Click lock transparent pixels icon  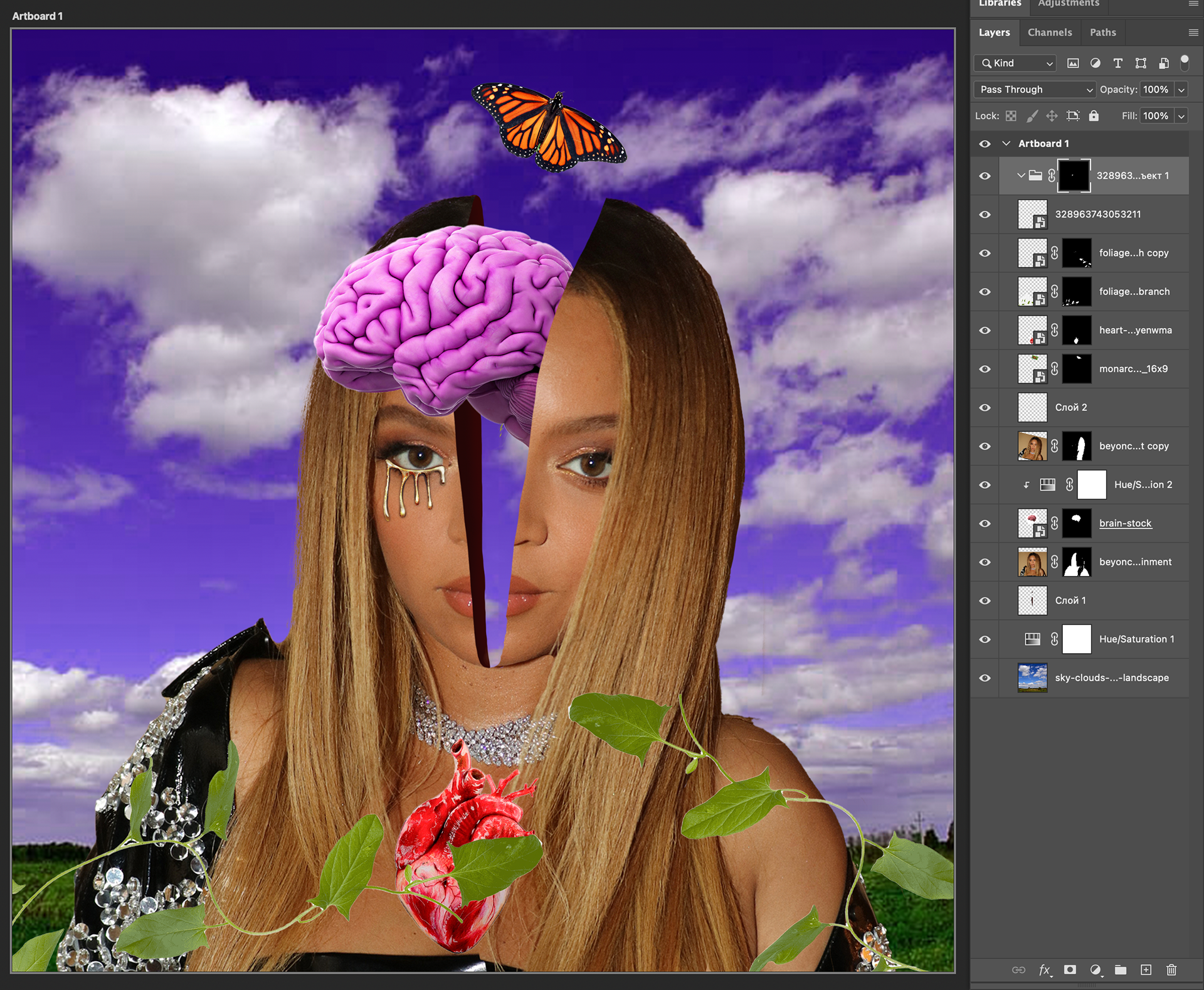(x=1011, y=116)
